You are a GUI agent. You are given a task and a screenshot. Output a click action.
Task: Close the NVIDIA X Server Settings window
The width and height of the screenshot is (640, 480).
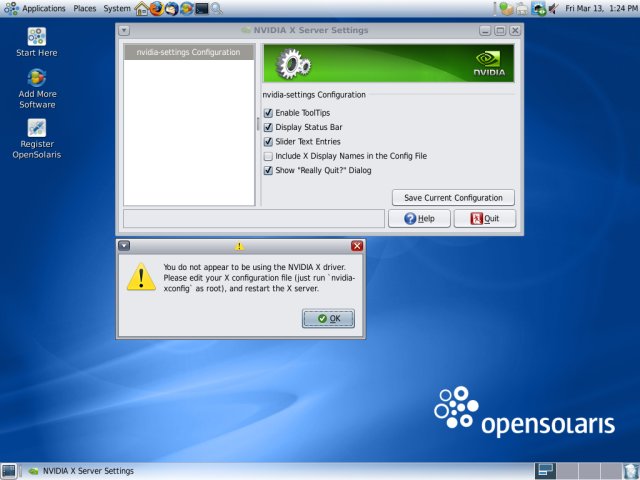515,30
